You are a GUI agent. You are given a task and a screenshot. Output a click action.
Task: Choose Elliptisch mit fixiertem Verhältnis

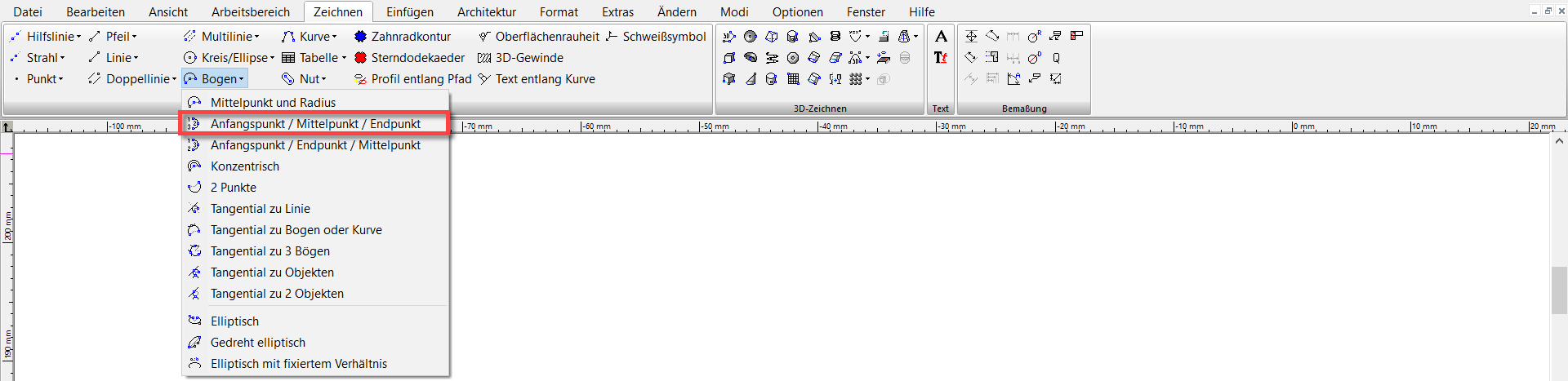click(x=315, y=364)
